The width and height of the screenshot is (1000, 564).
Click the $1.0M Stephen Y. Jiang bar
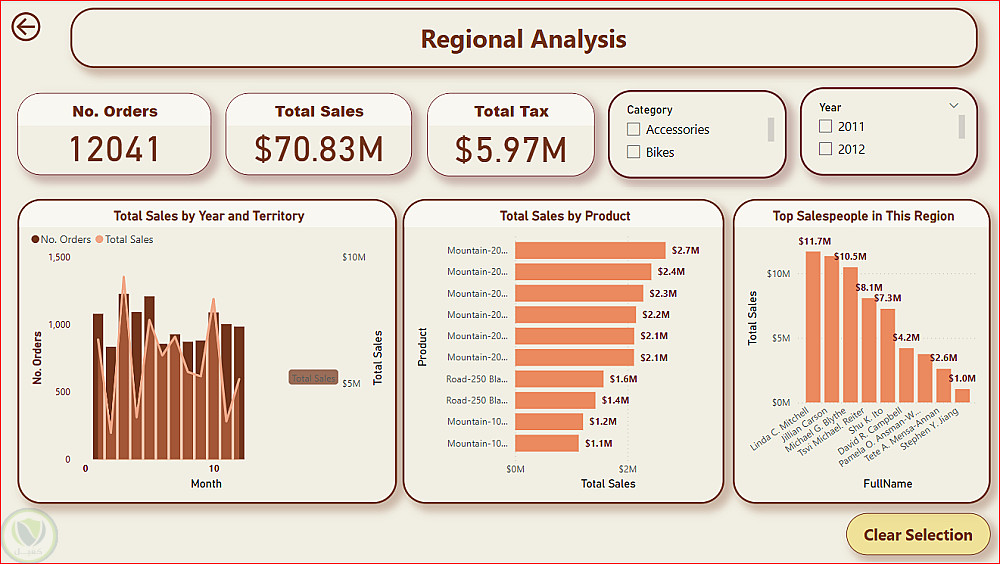tap(962, 396)
